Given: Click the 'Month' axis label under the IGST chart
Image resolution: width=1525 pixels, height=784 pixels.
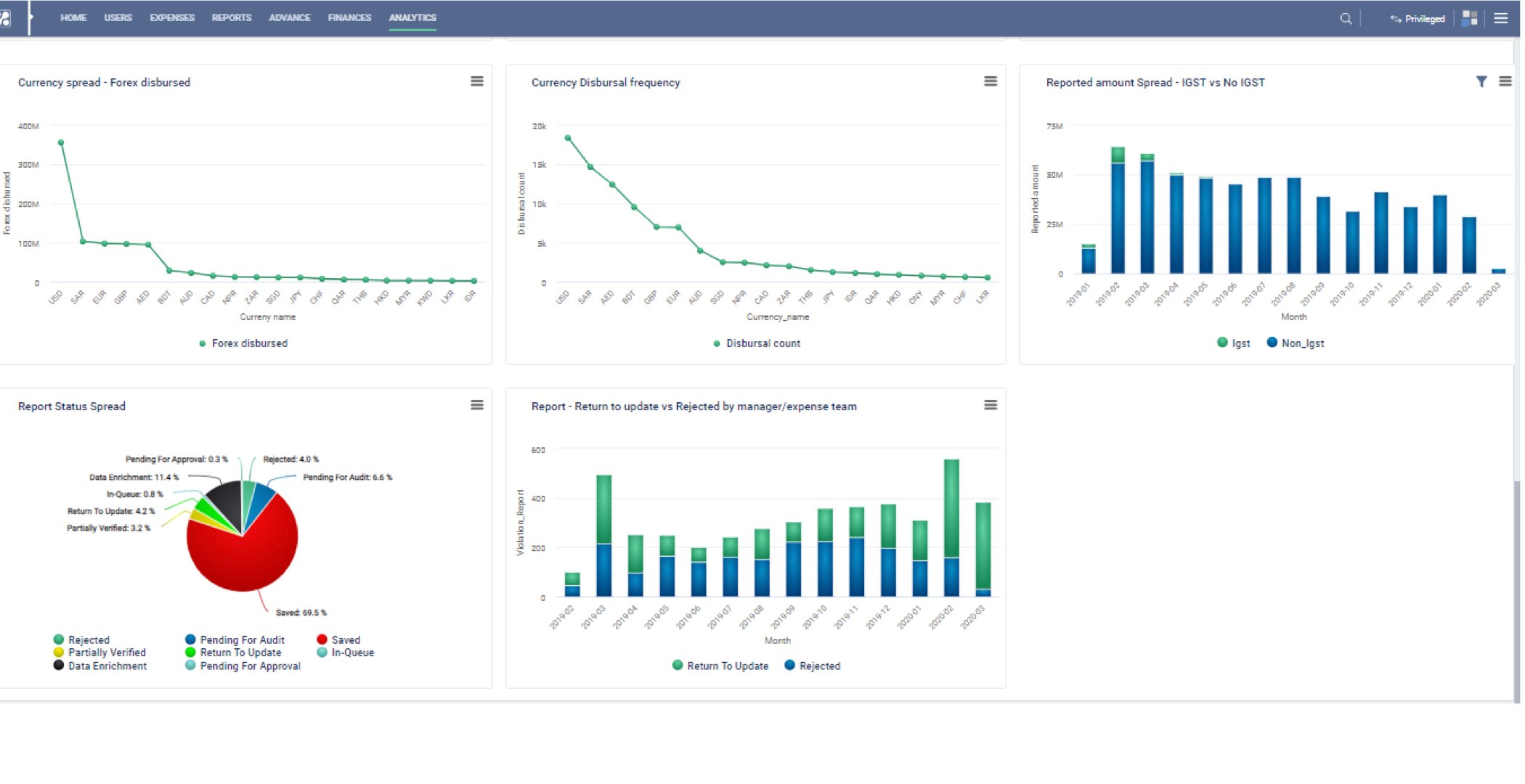Looking at the screenshot, I should click(x=1293, y=317).
